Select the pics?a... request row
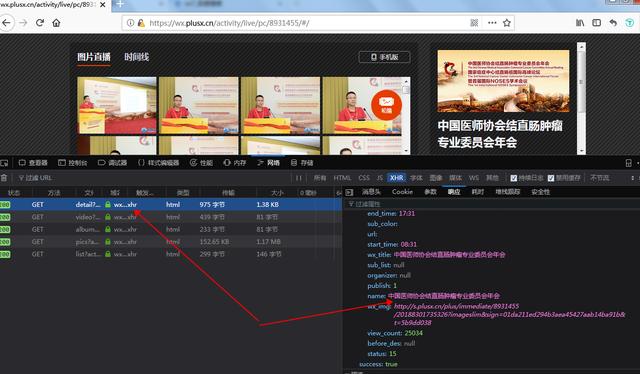640x374 pixels. coord(171,242)
